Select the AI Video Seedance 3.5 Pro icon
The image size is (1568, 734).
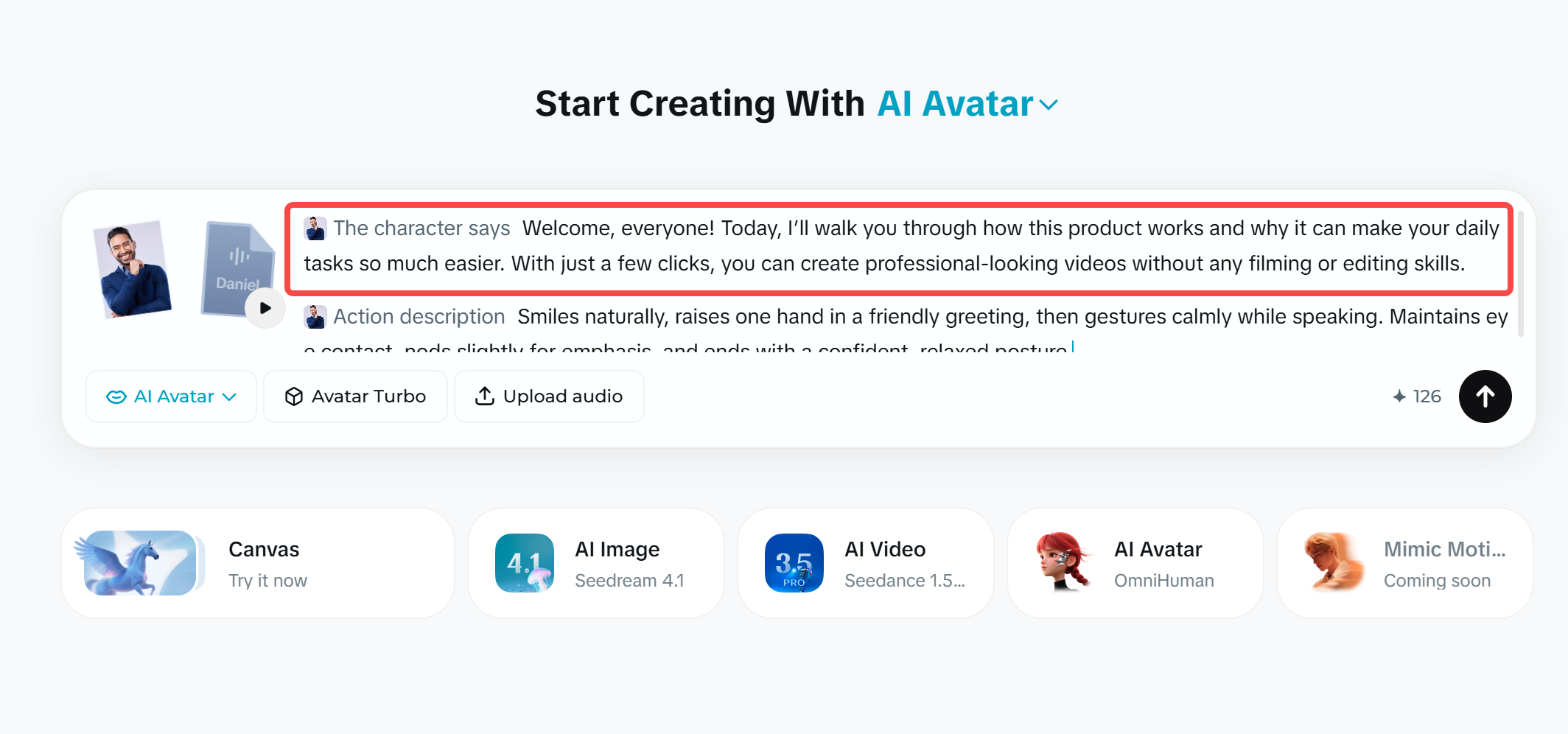[x=794, y=563]
